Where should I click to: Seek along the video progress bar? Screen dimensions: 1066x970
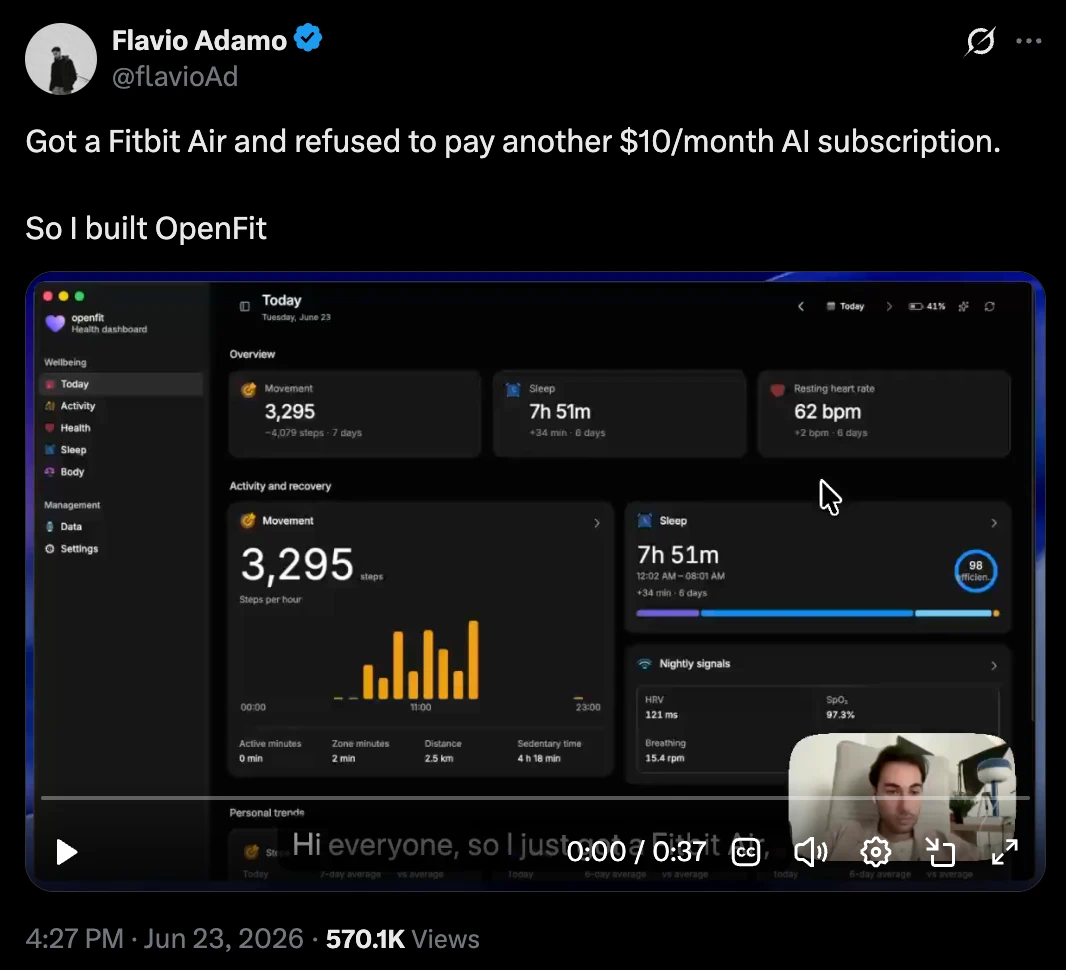pos(535,798)
